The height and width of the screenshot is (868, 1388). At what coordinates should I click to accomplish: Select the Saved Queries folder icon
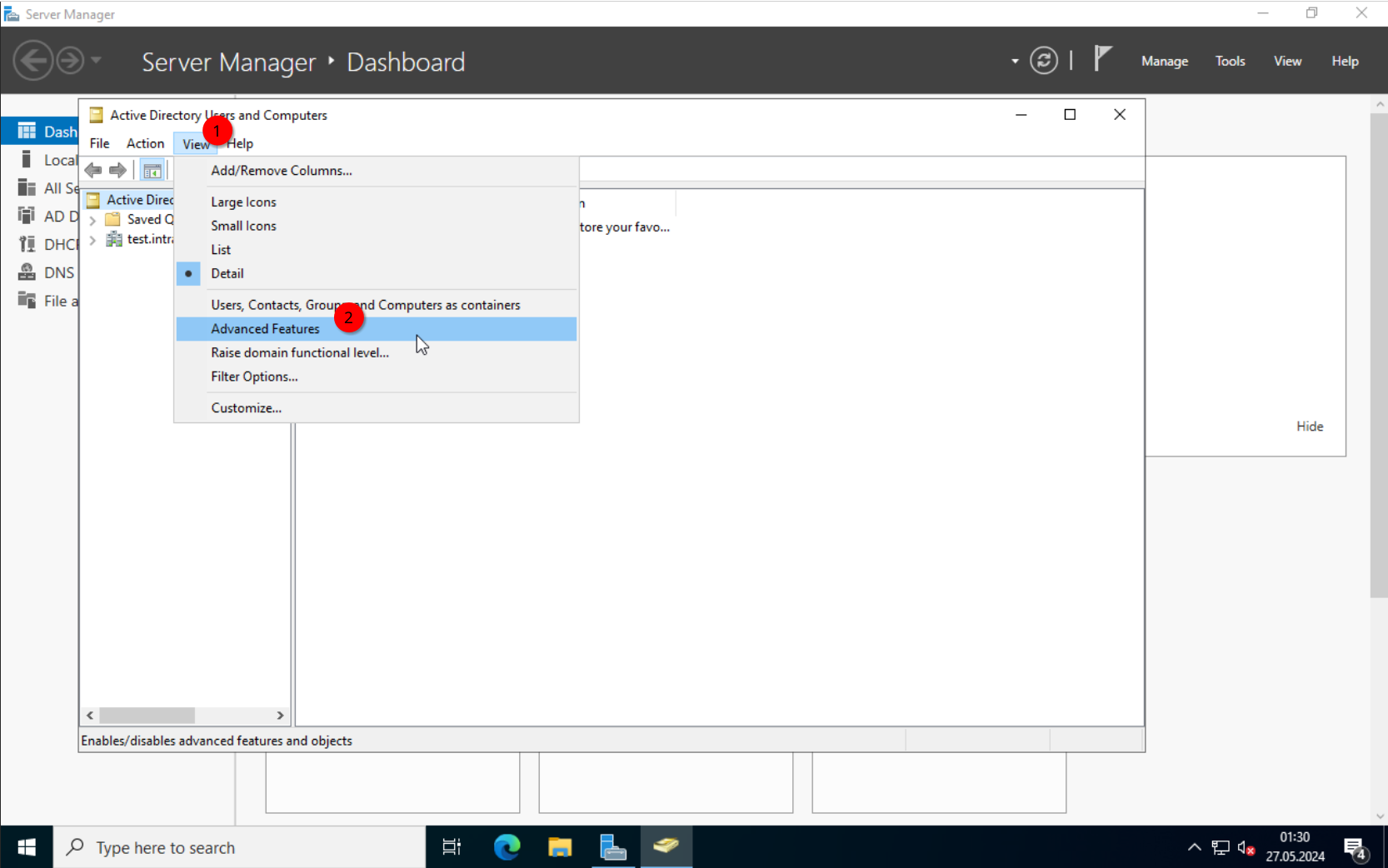pos(112,219)
